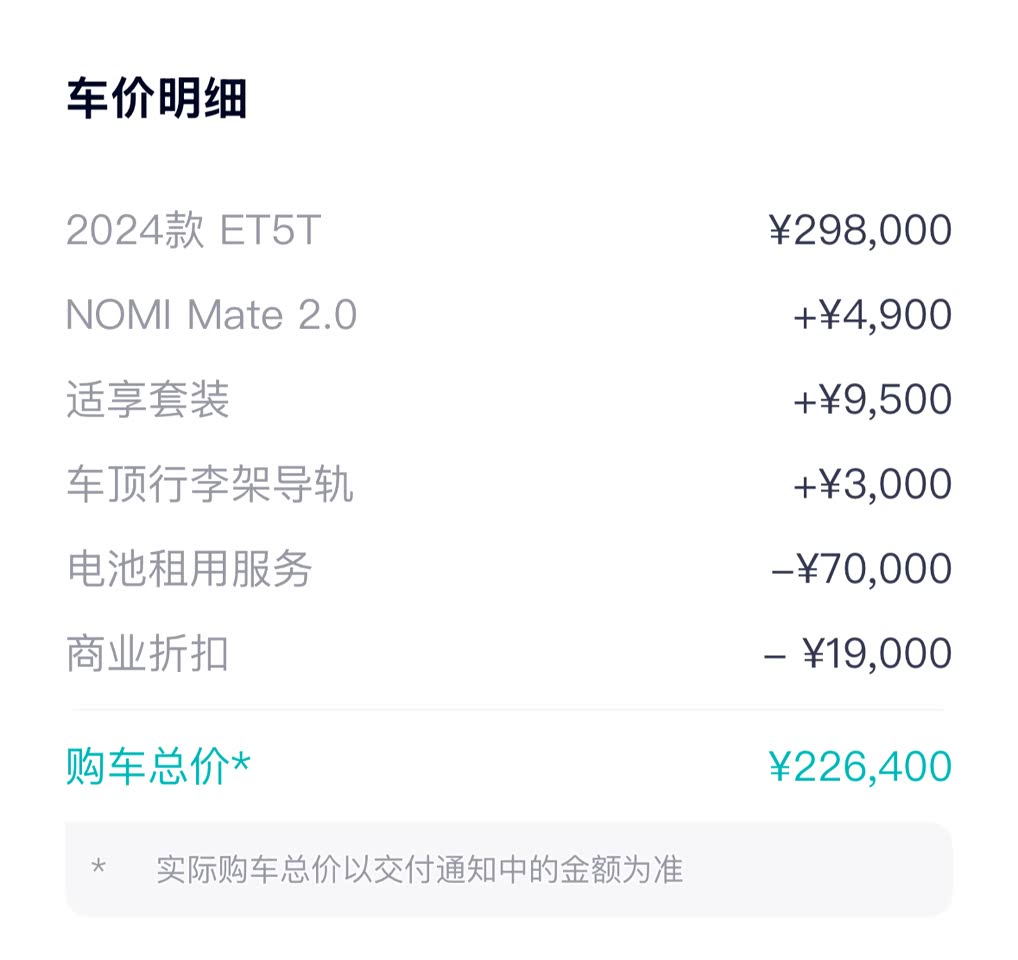1018x960 pixels.
Task: Click the +¥4,900 NOMI Mate price
Action: click(x=872, y=316)
